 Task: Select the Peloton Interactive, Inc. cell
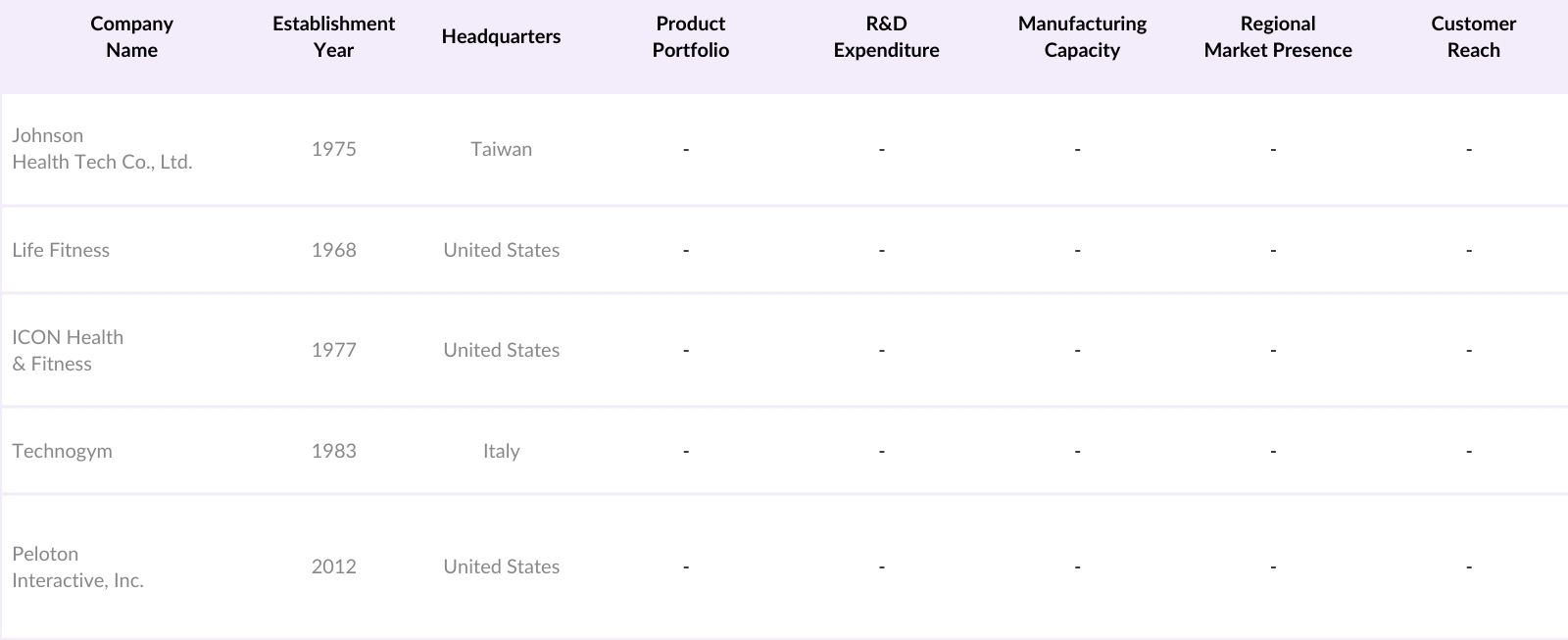[77, 566]
